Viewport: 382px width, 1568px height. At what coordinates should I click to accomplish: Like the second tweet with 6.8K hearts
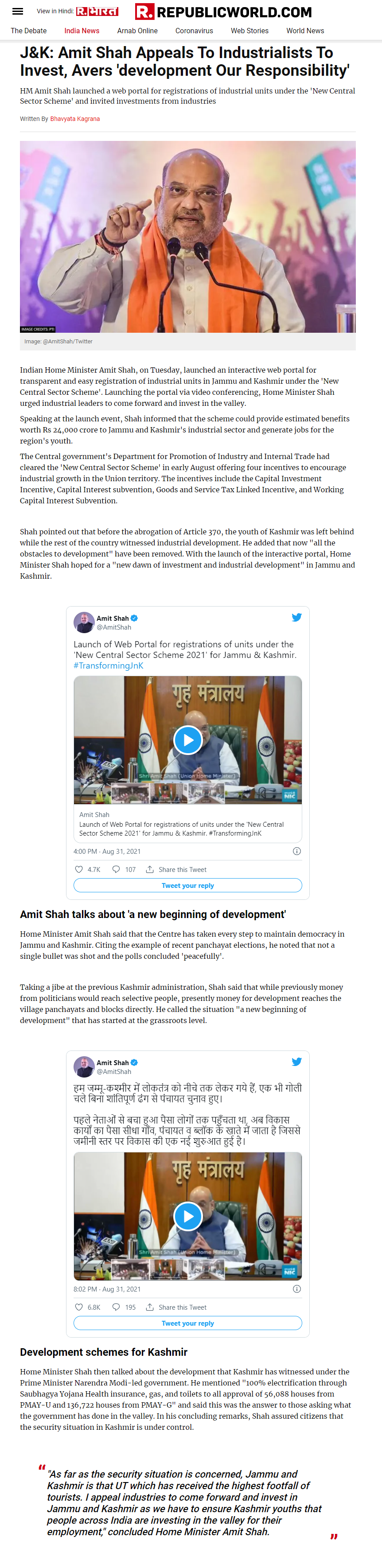tap(78, 1307)
